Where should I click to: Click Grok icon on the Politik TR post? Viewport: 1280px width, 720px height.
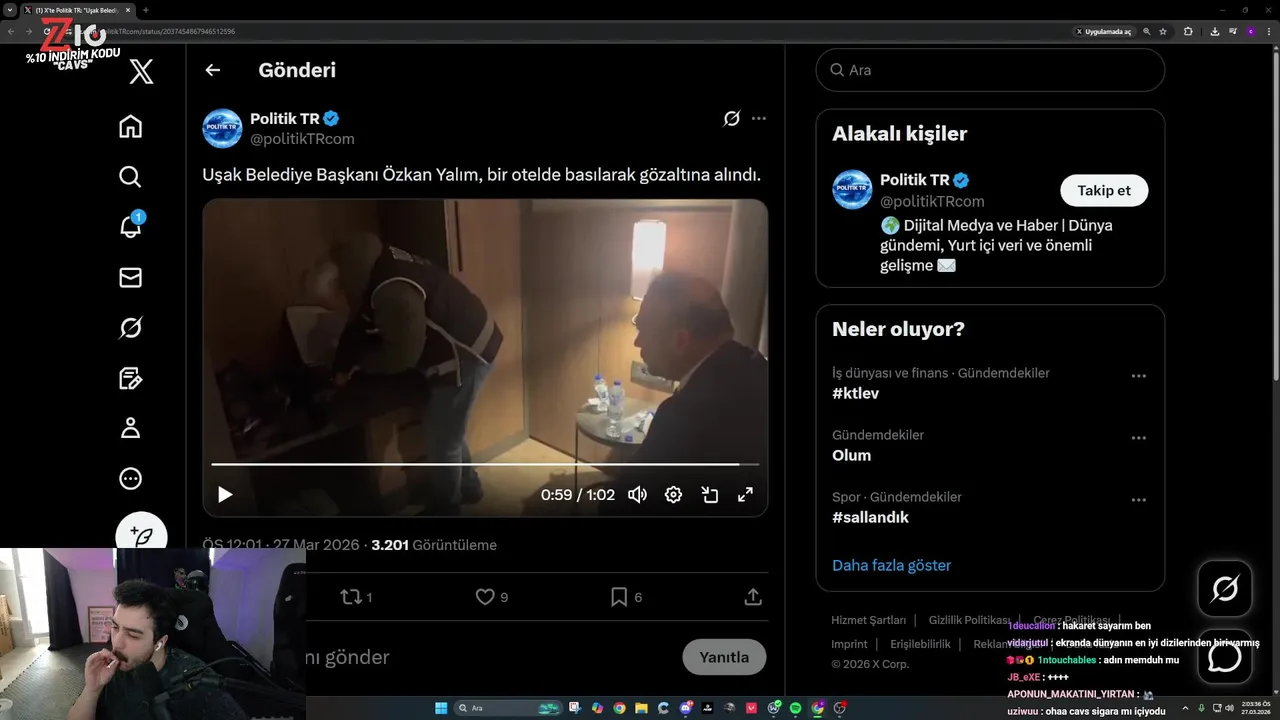click(731, 119)
